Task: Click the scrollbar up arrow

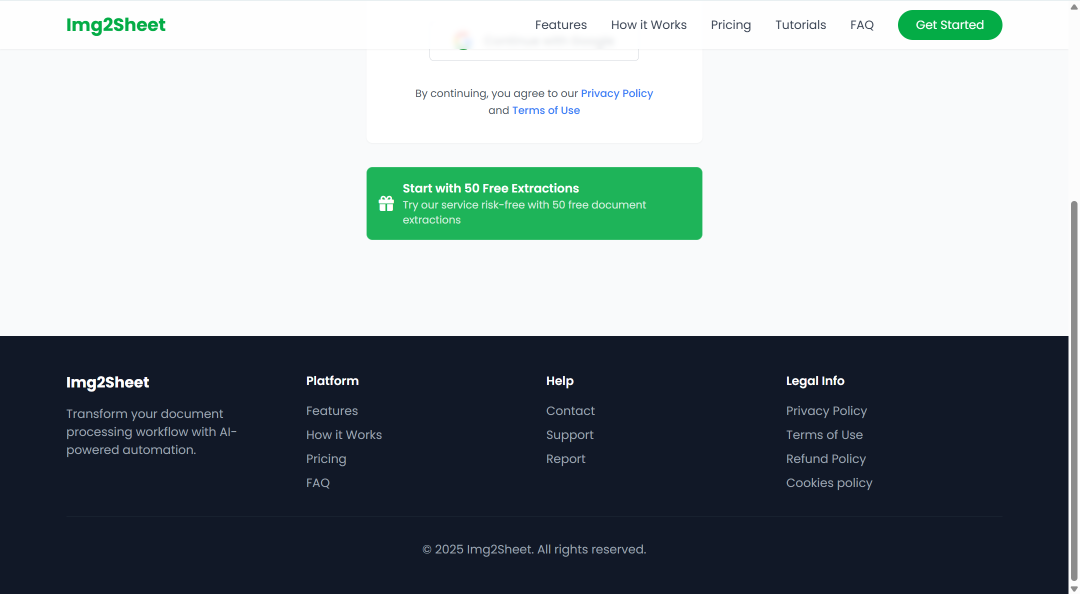Action: [x=1074, y=5]
